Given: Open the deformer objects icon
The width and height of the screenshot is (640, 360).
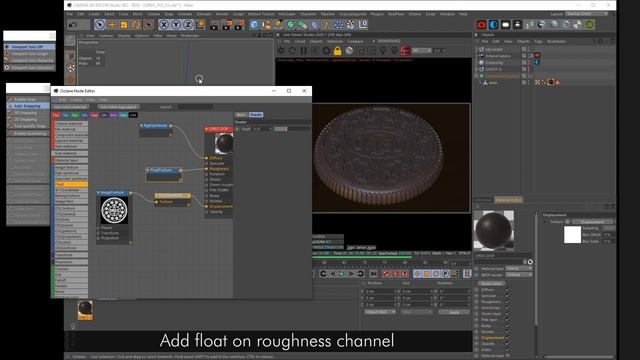Looking at the screenshot, I should click(x=315, y=25).
